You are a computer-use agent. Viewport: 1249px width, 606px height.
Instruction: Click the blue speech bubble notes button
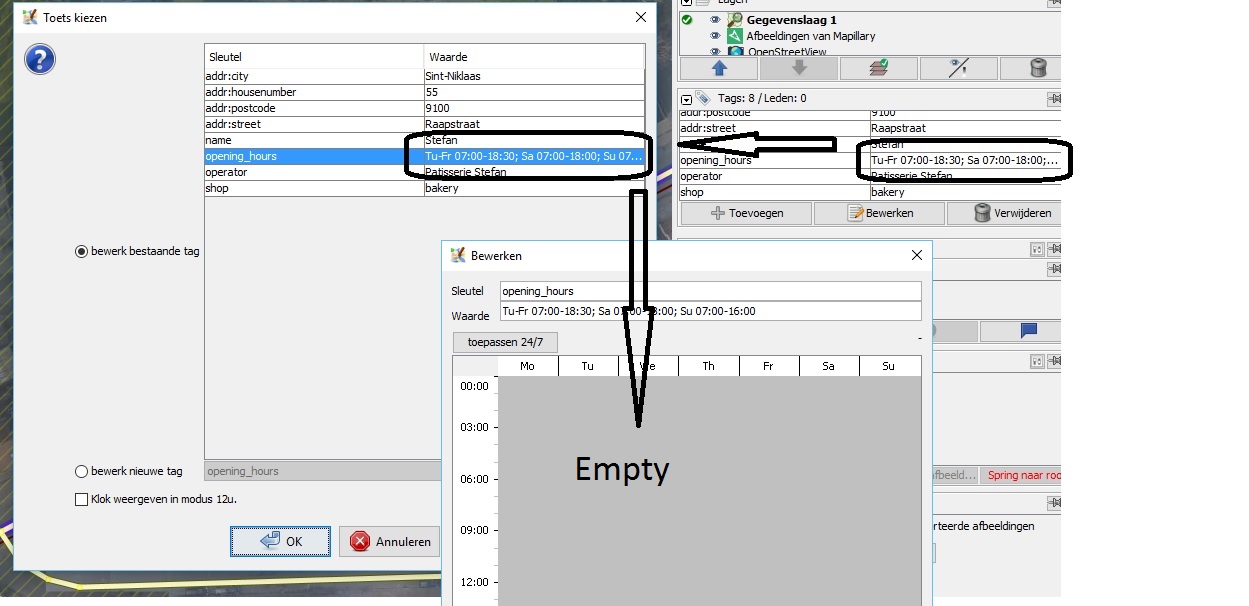pyautogui.click(x=1028, y=331)
